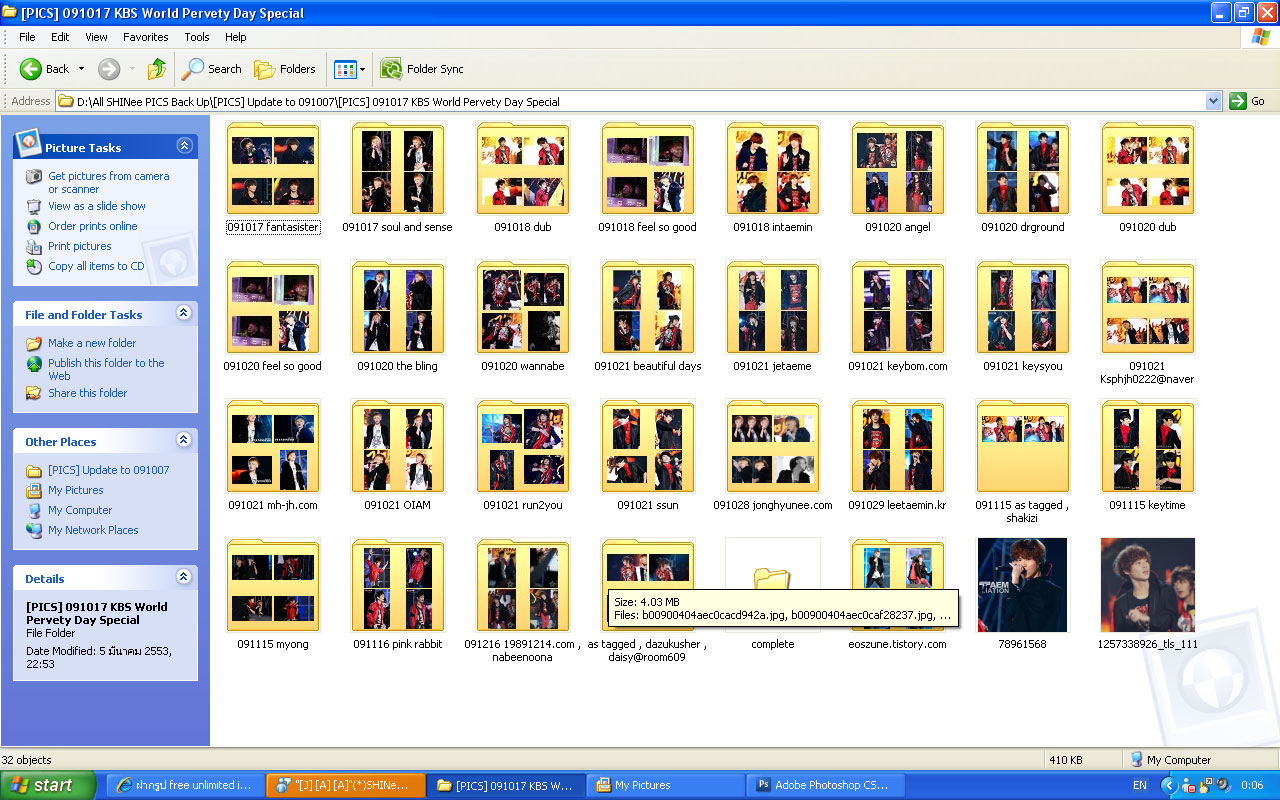Click Get pictures from camera or scanner
1280x800 pixels.
coord(109,182)
